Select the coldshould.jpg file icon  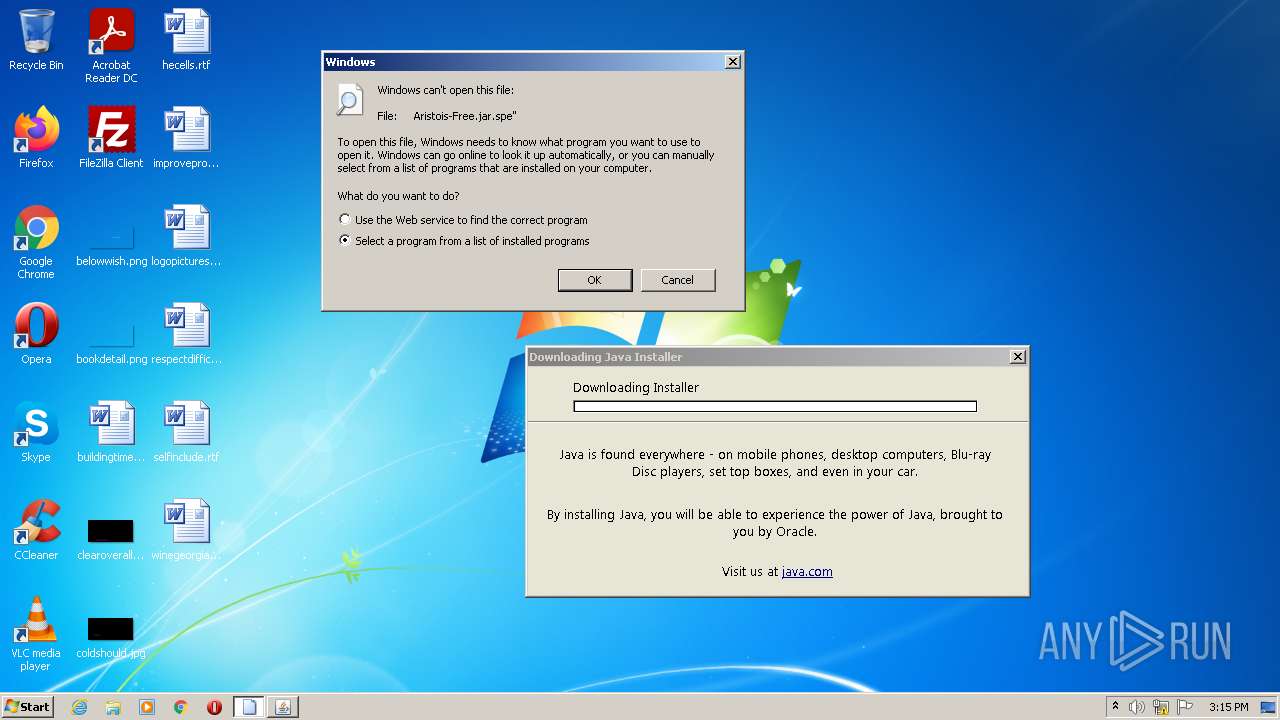pyautogui.click(x=111, y=636)
